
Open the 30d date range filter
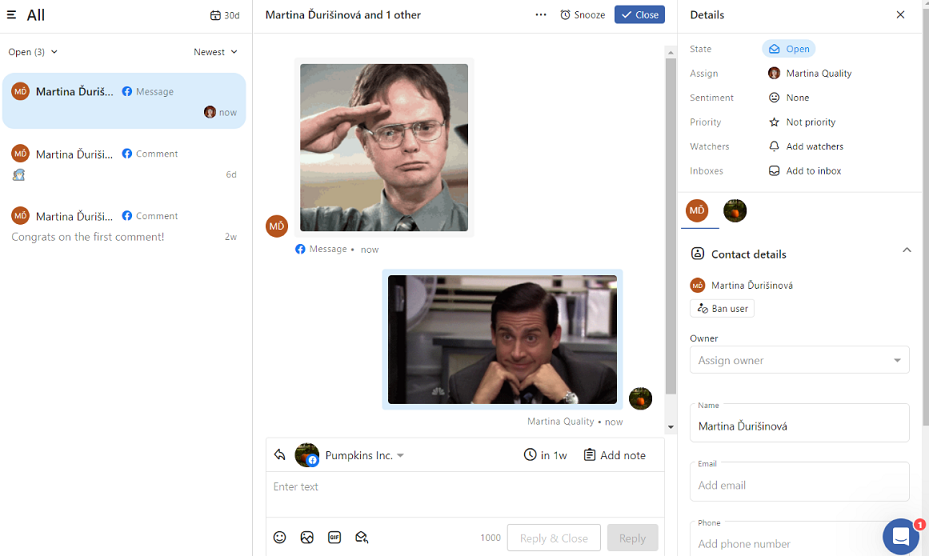(x=225, y=15)
